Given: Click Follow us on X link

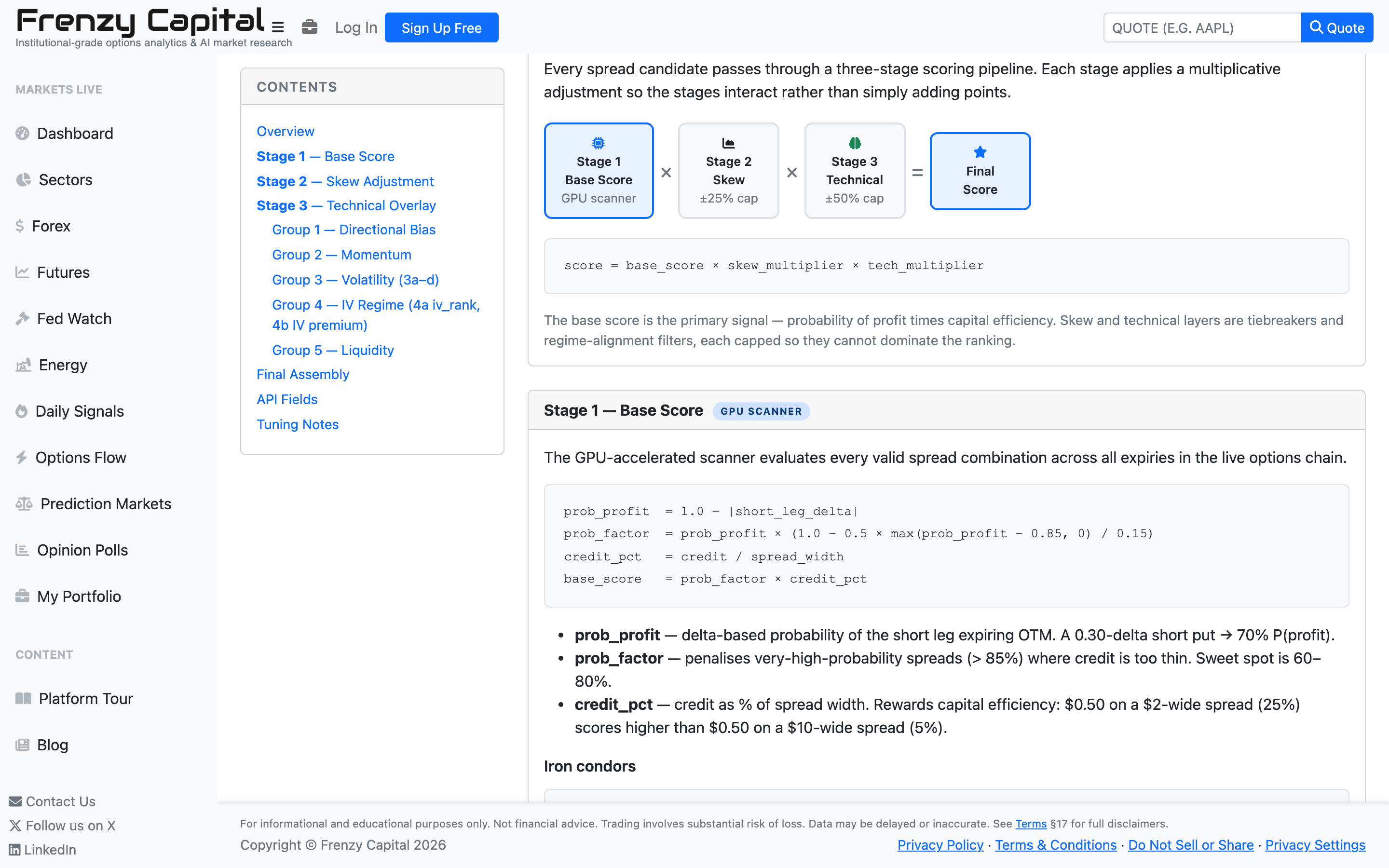Looking at the screenshot, I should click(63, 826).
